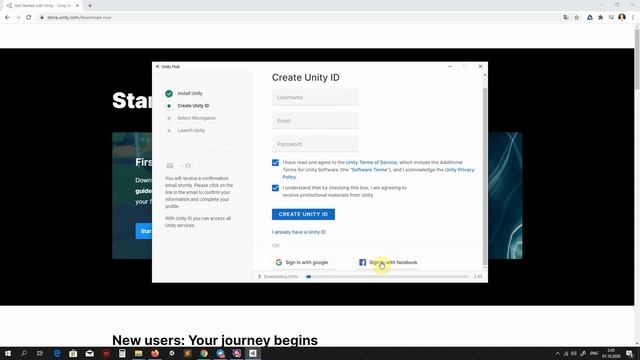Click the Create Unity ID step
The width and height of the screenshot is (640, 360).
[193, 106]
